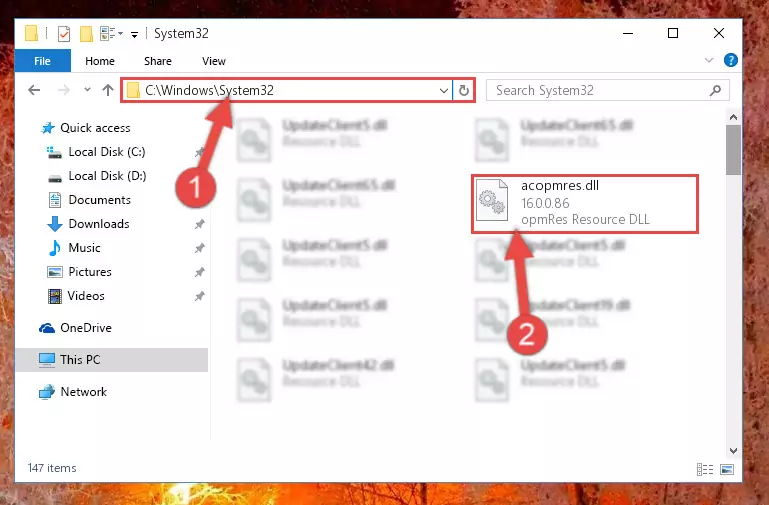The height and width of the screenshot is (505, 769).
Task: Click the address bar path C:\Windows\System32
Action: pyautogui.click(x=209, y=90)
